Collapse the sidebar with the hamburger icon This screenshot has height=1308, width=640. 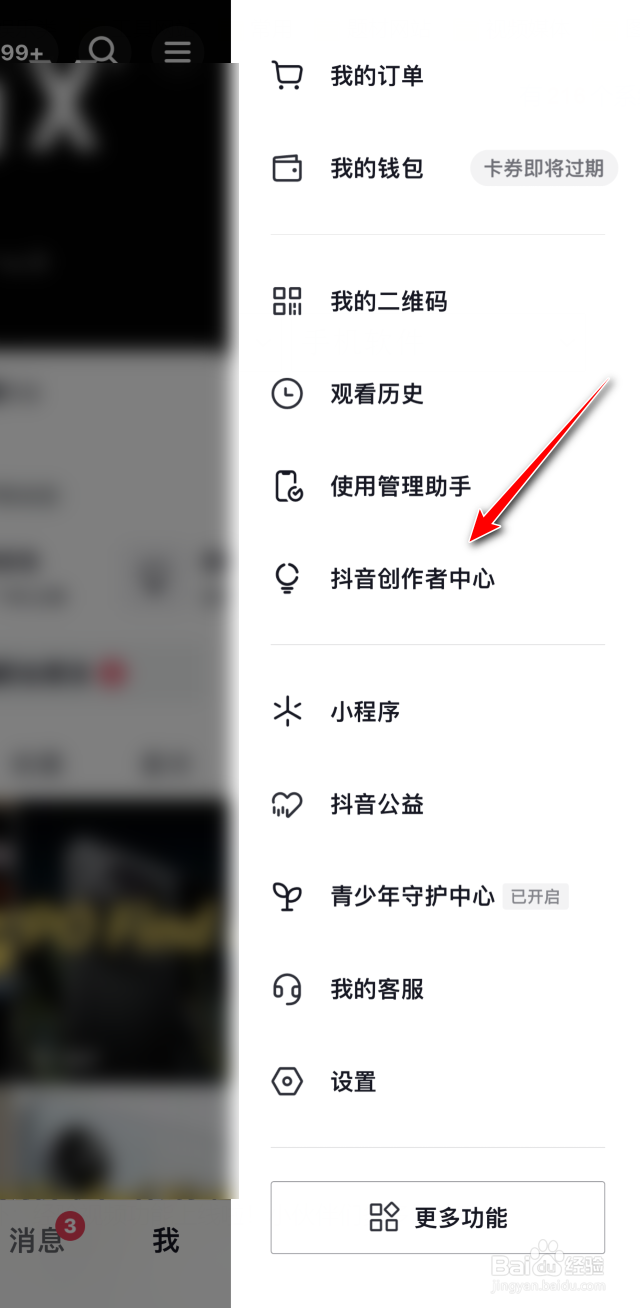click(x=178, y=51)
